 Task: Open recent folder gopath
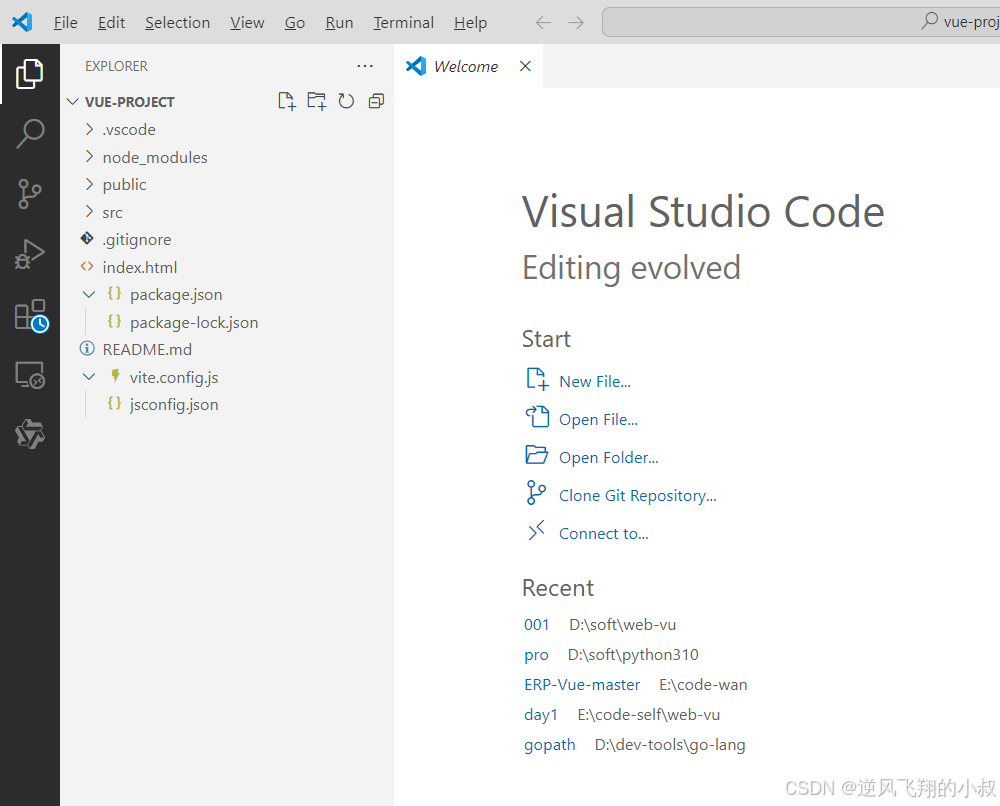coord(550,745)
